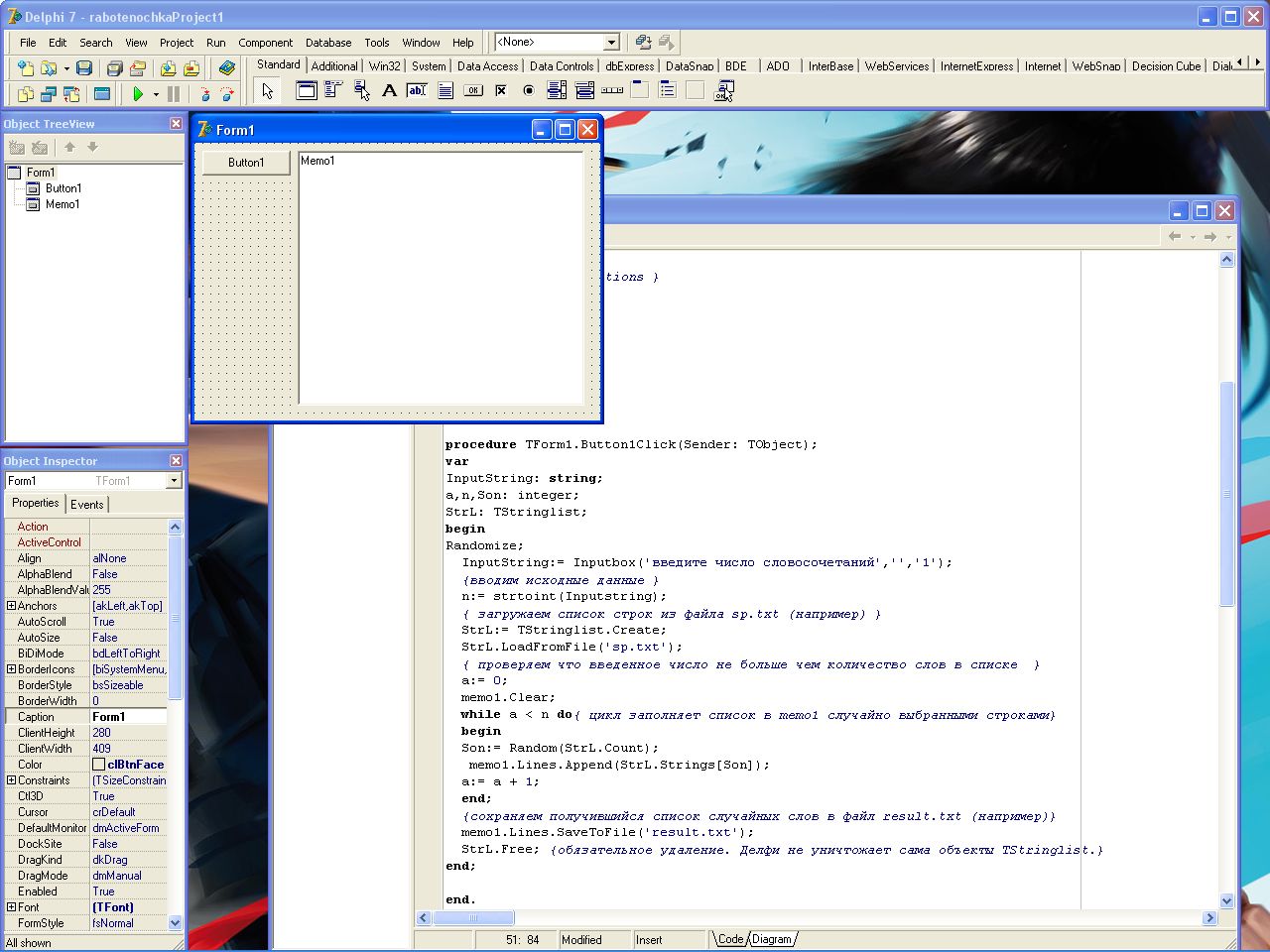Switch to the Additional palette tab
This screenshot has width=1270, height=952.
point(334,66)
